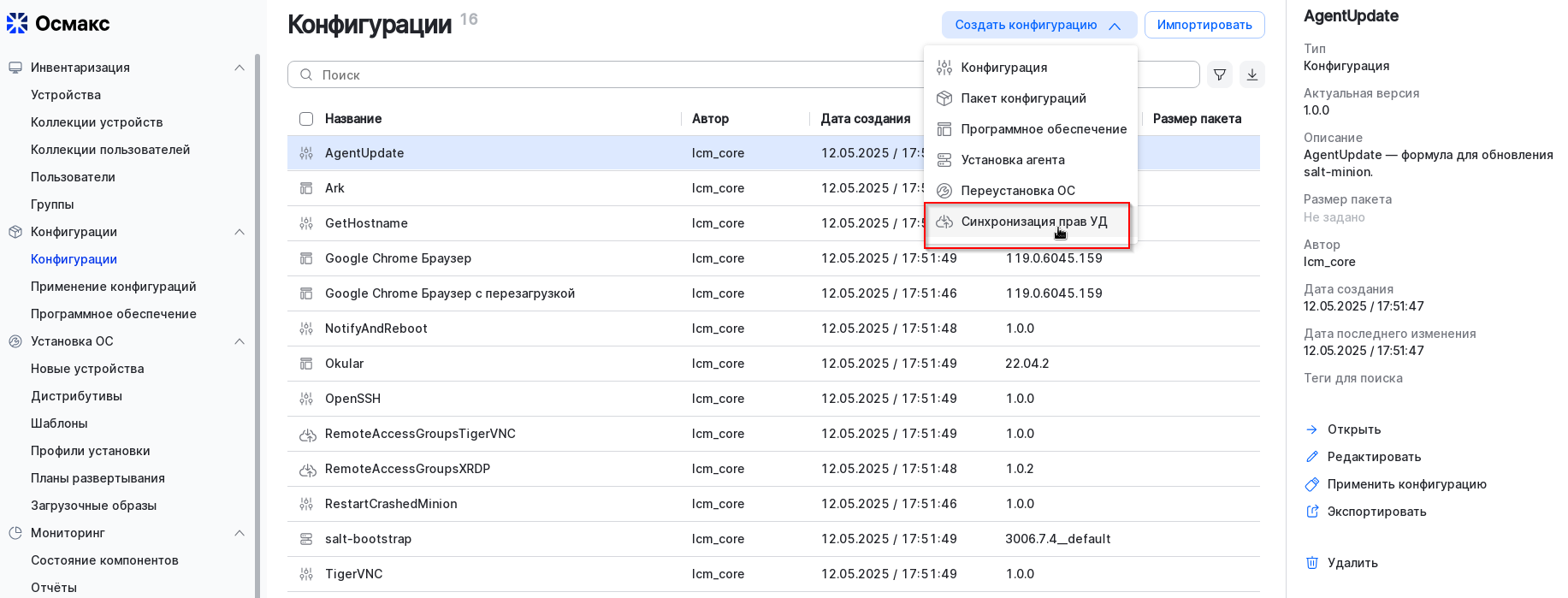The height and width of the screenshot is (598, 1568).
Task: Collapse the Инвентаризация sidebar section
Action: pyautogui.click(x=240, y=68)
